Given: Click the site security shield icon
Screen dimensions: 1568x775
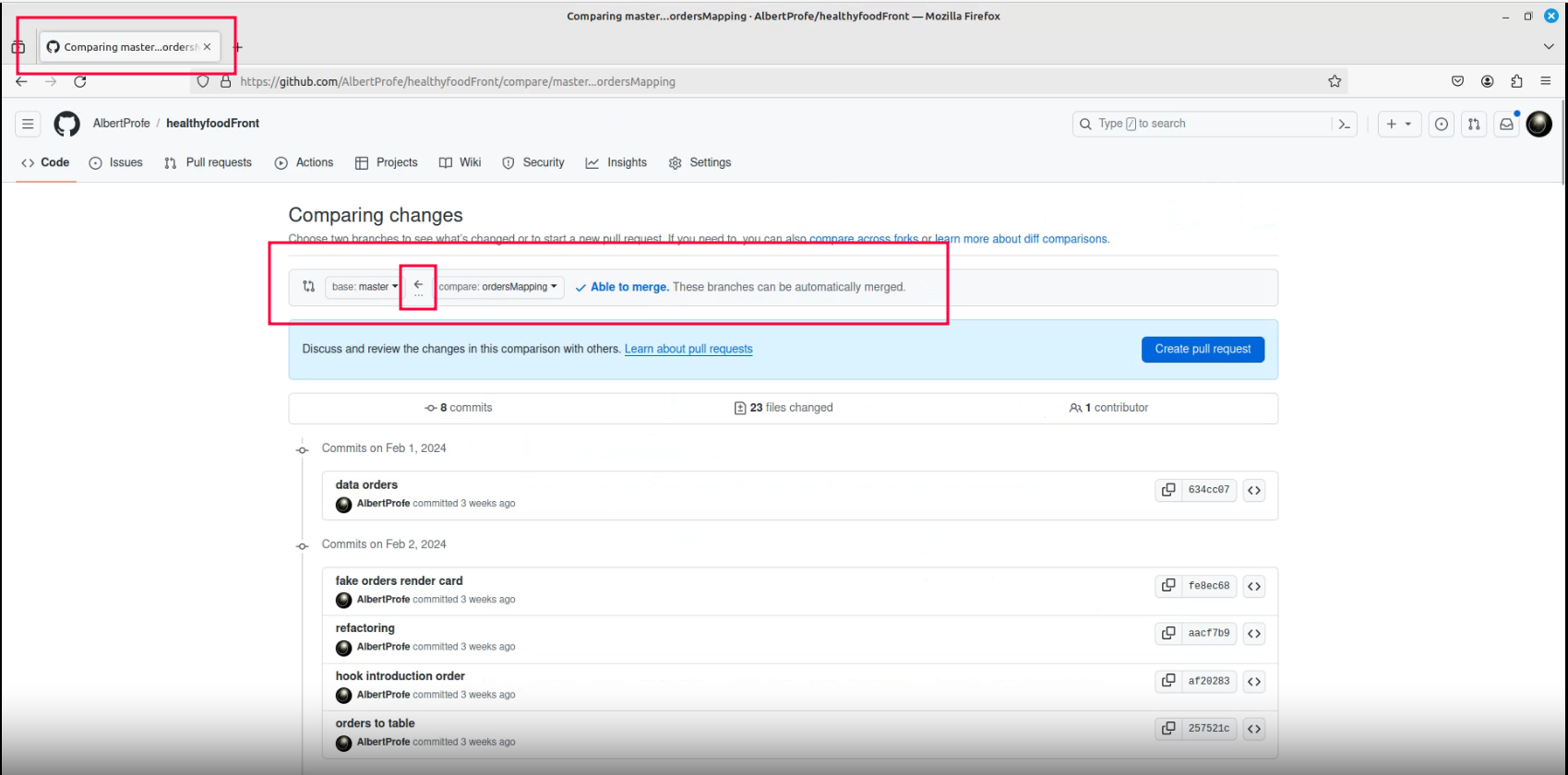Looking at the screenshot, I should coord(203,81).
